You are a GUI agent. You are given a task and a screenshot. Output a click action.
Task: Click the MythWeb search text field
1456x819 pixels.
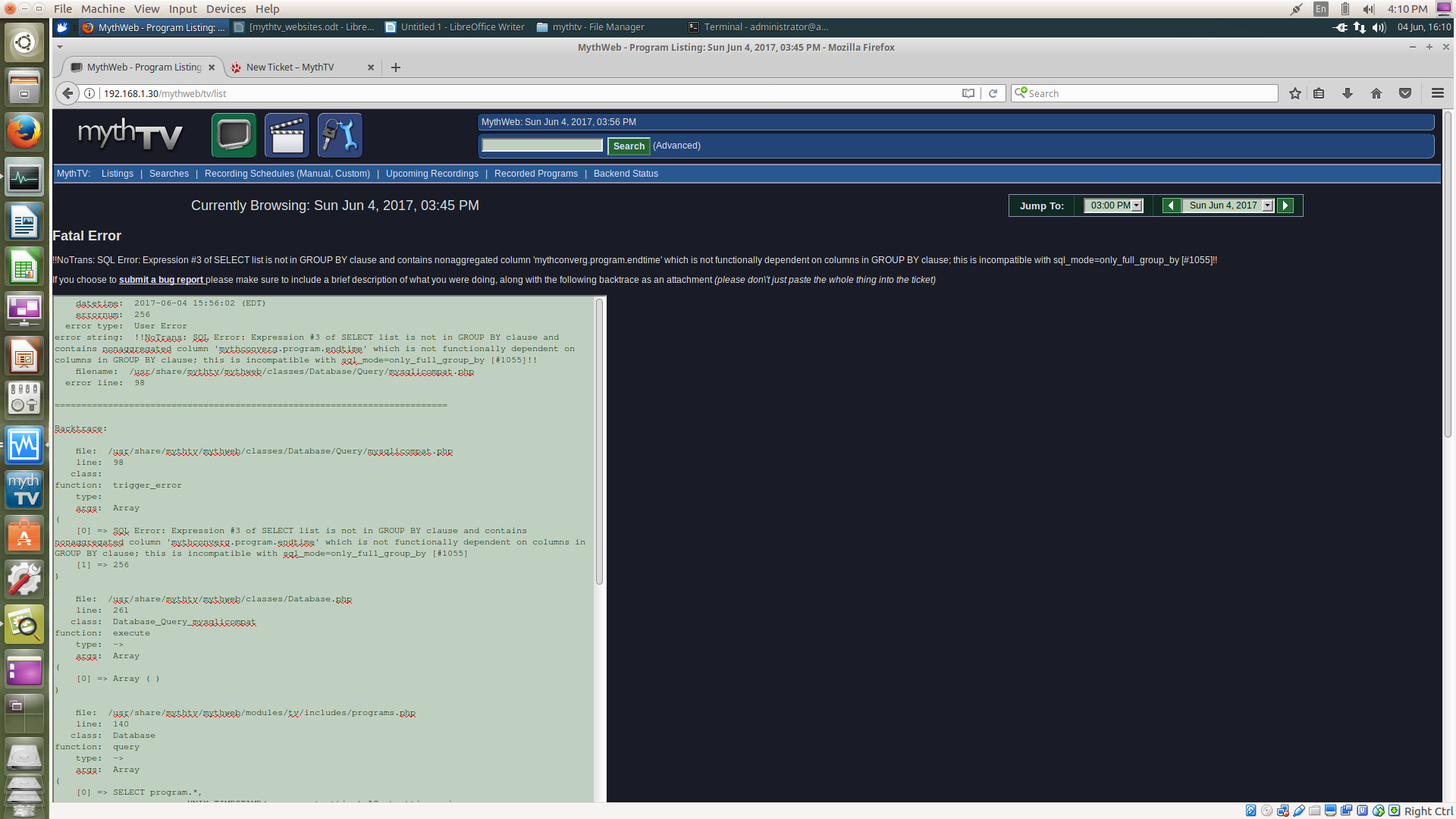tap(542, 146)
